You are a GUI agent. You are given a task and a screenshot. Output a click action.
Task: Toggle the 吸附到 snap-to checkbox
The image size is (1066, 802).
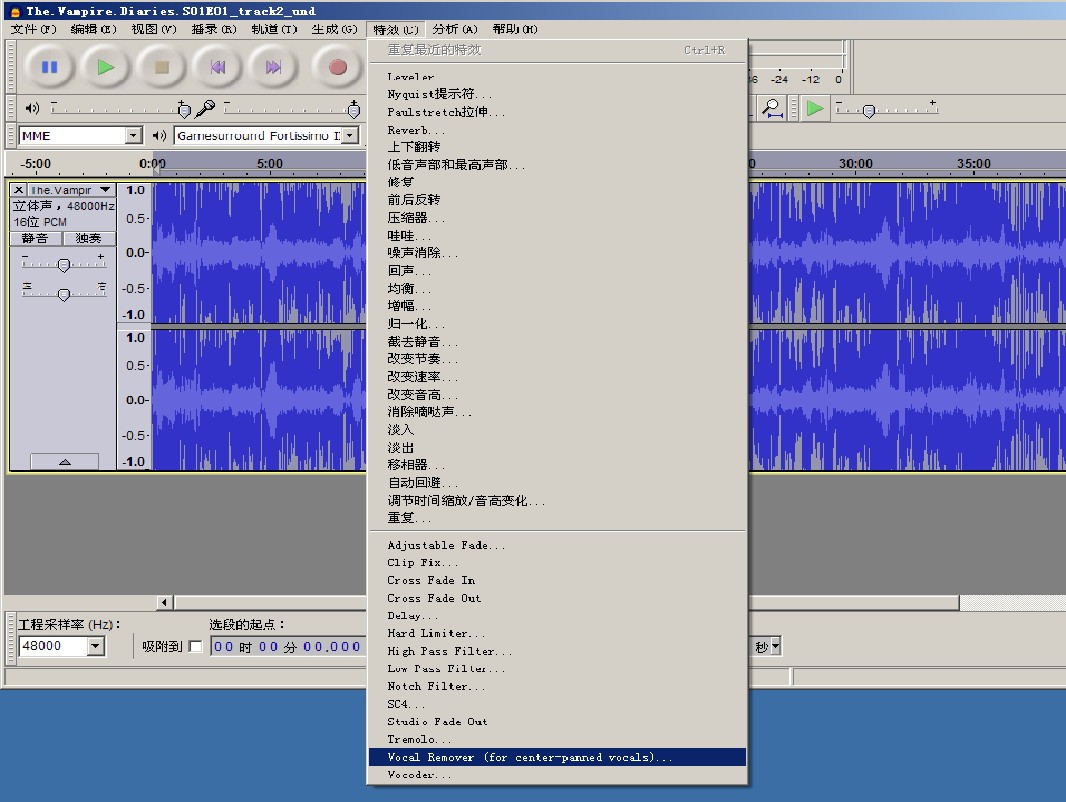point(196,646)
